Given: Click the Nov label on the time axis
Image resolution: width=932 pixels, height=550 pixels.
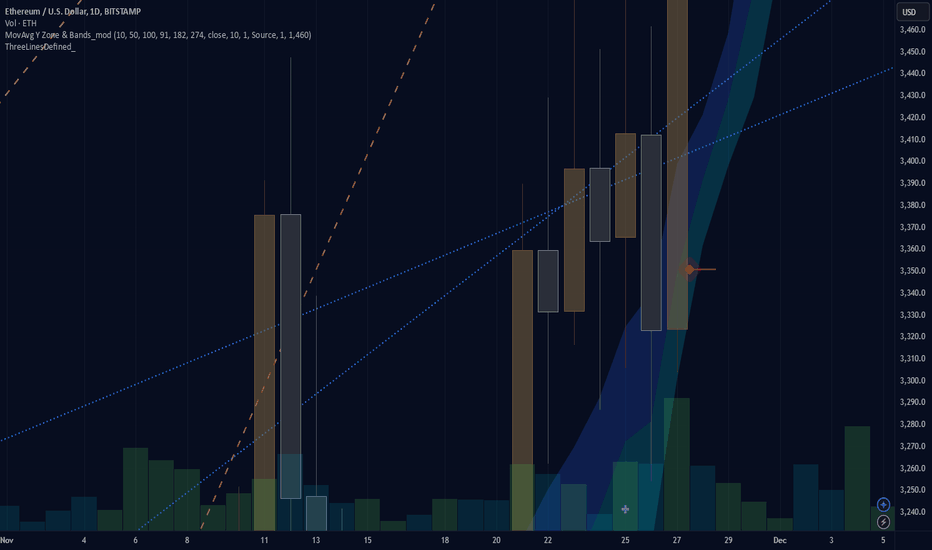Looking at the screenshot, I should (7, 540).
